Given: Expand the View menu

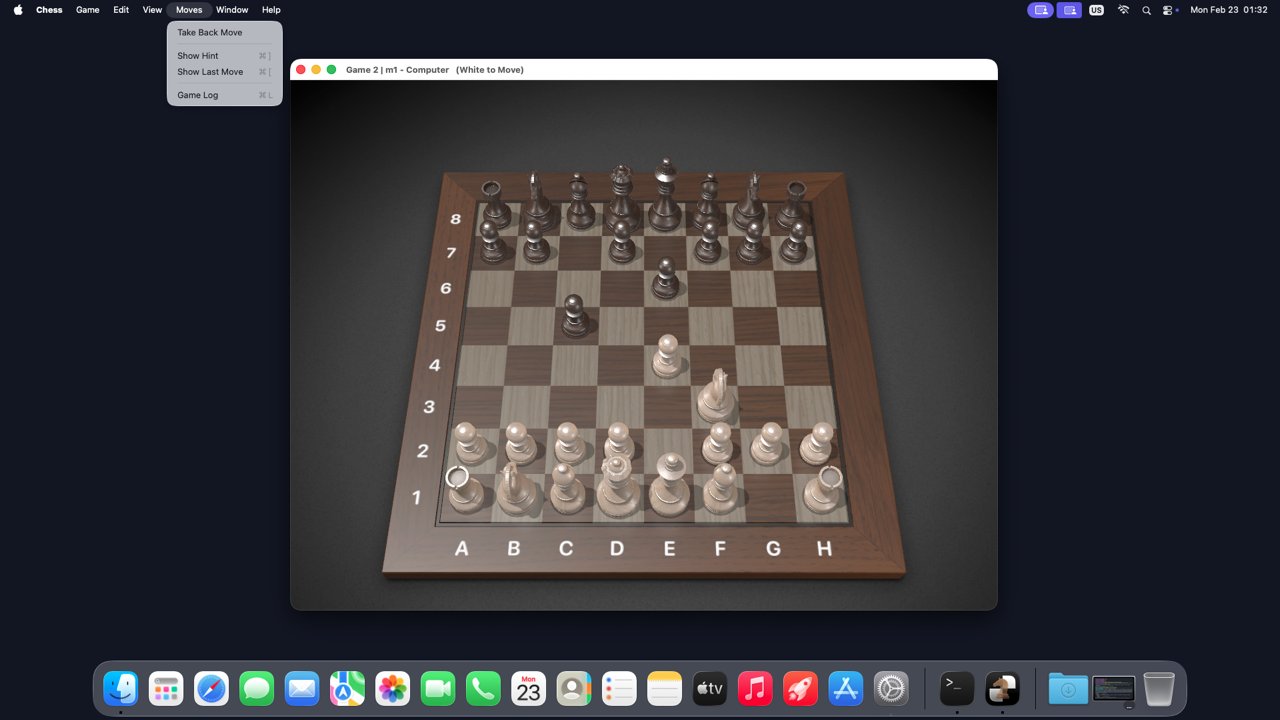Looking at the screenshot, I should coord(152,10).
